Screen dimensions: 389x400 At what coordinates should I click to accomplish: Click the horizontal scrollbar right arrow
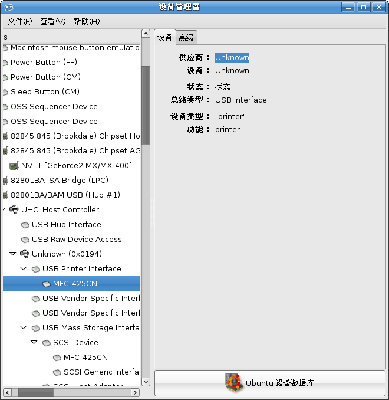pos(135,393)
